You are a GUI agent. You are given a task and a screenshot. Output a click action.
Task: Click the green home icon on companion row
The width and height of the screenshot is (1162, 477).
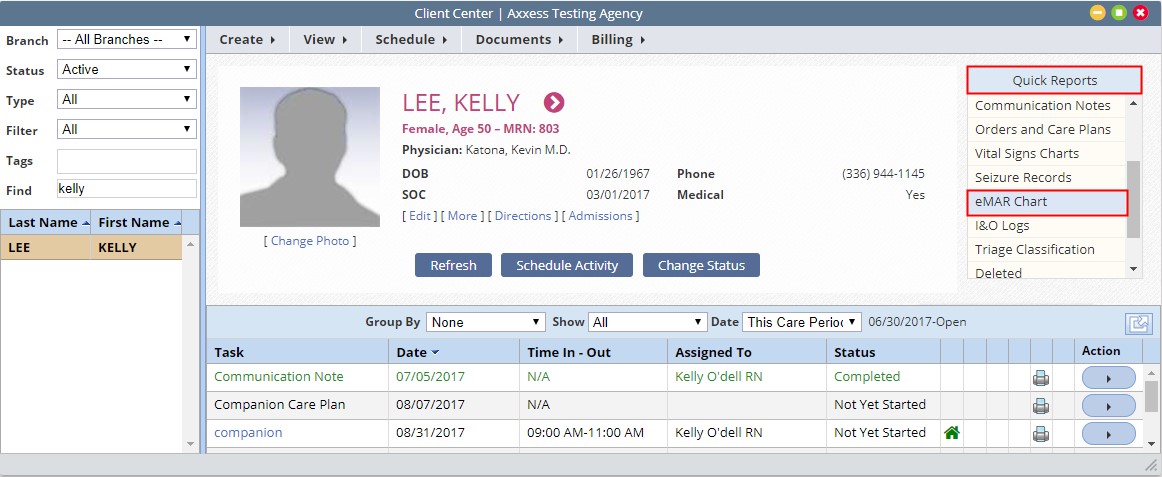952,433
